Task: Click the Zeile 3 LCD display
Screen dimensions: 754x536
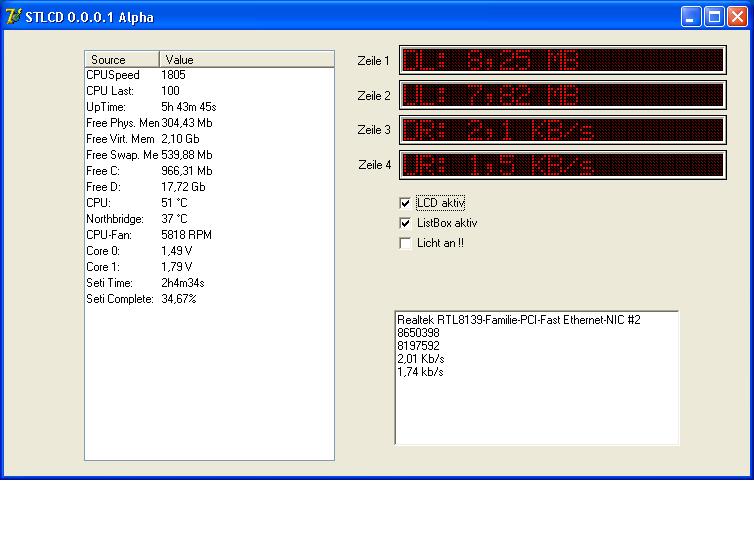Action: [x=562, y=130]
